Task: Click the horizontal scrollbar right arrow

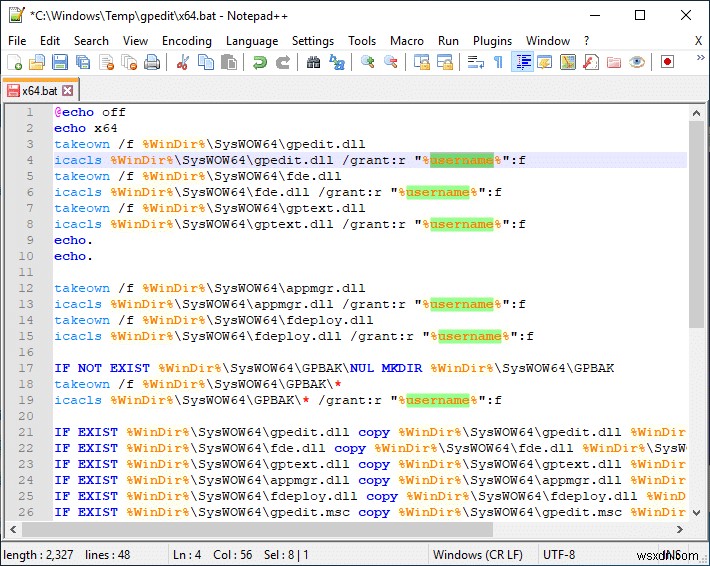Action: pos(679,529)
